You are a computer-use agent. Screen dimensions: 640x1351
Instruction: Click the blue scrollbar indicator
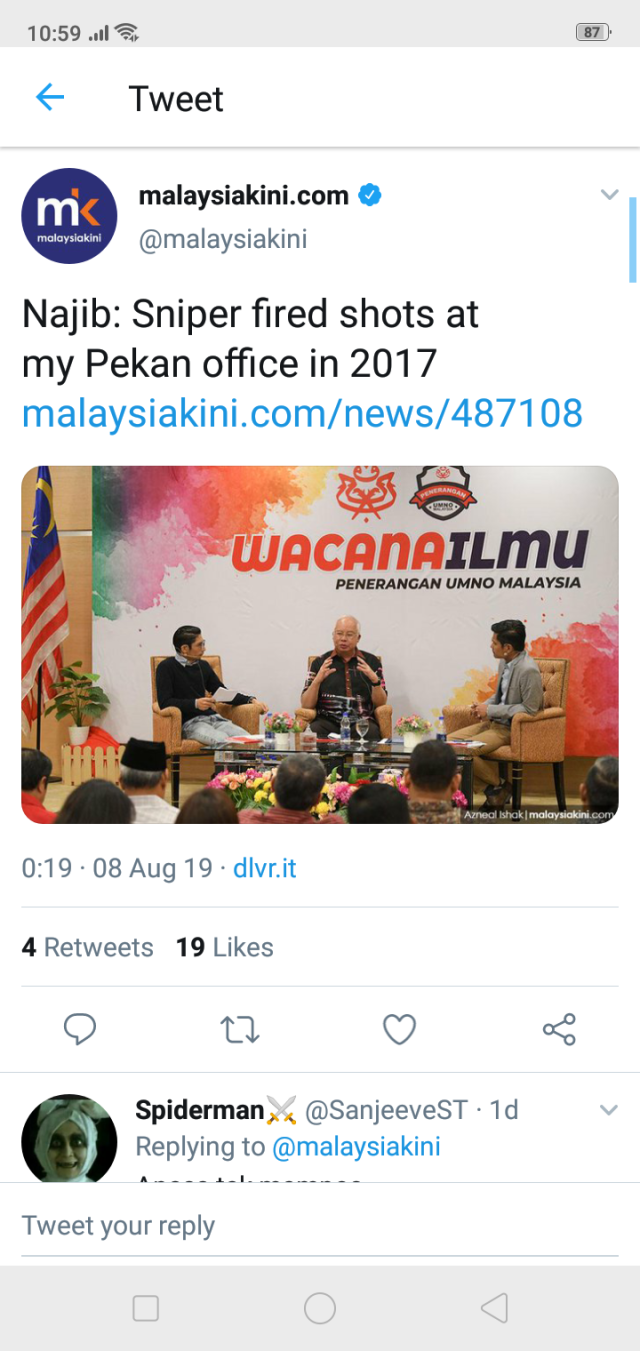[x=632, y=240]
